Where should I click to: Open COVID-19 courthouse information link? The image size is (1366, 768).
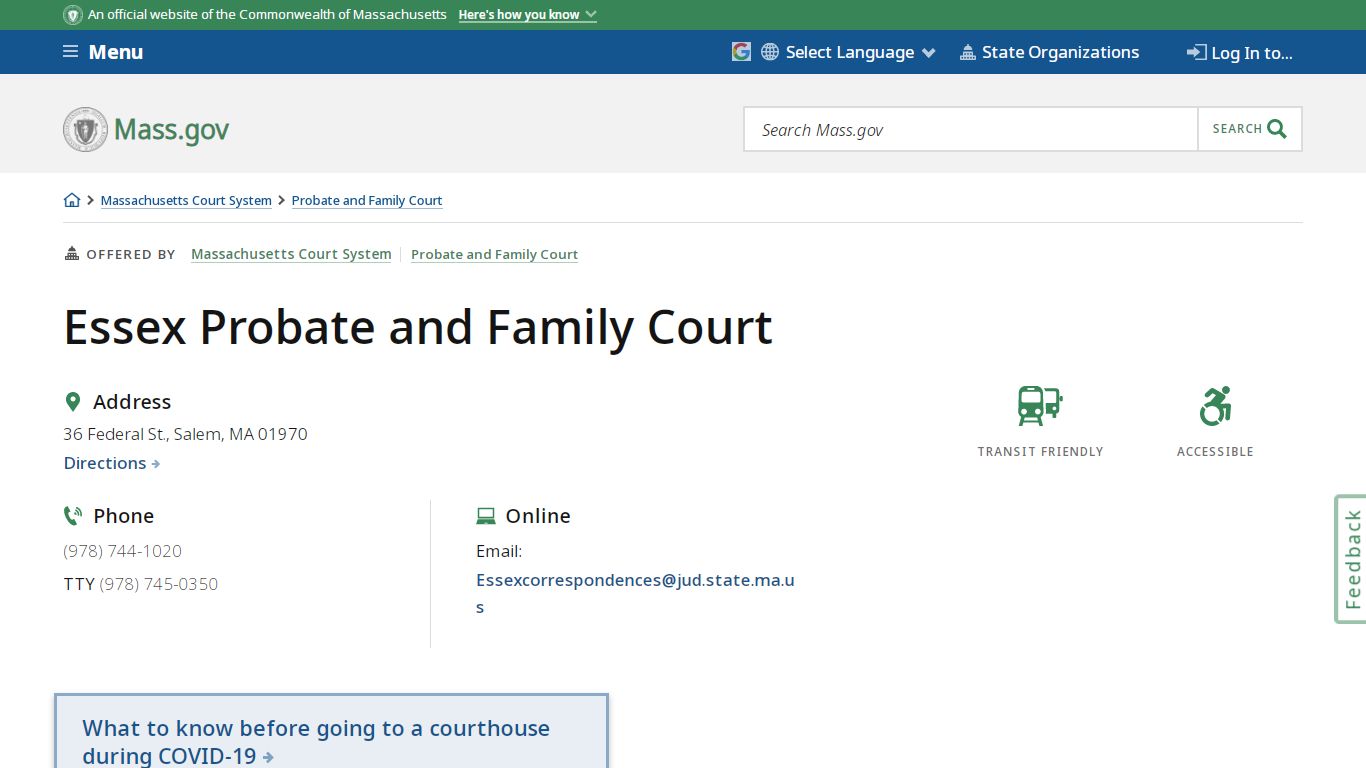pyautogui.click(x=316, y=741)
